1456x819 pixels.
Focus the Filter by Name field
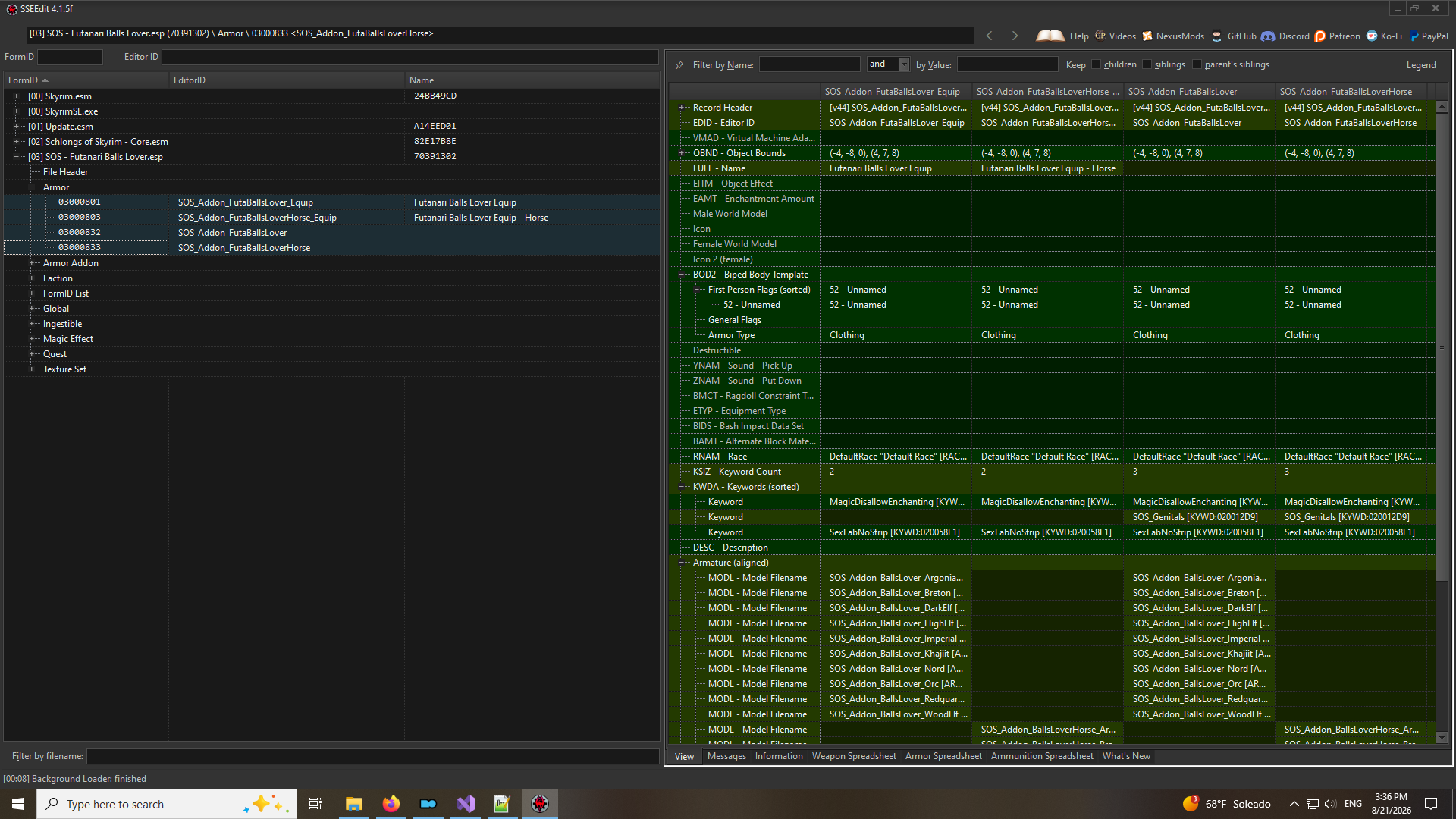click(809, 64)
